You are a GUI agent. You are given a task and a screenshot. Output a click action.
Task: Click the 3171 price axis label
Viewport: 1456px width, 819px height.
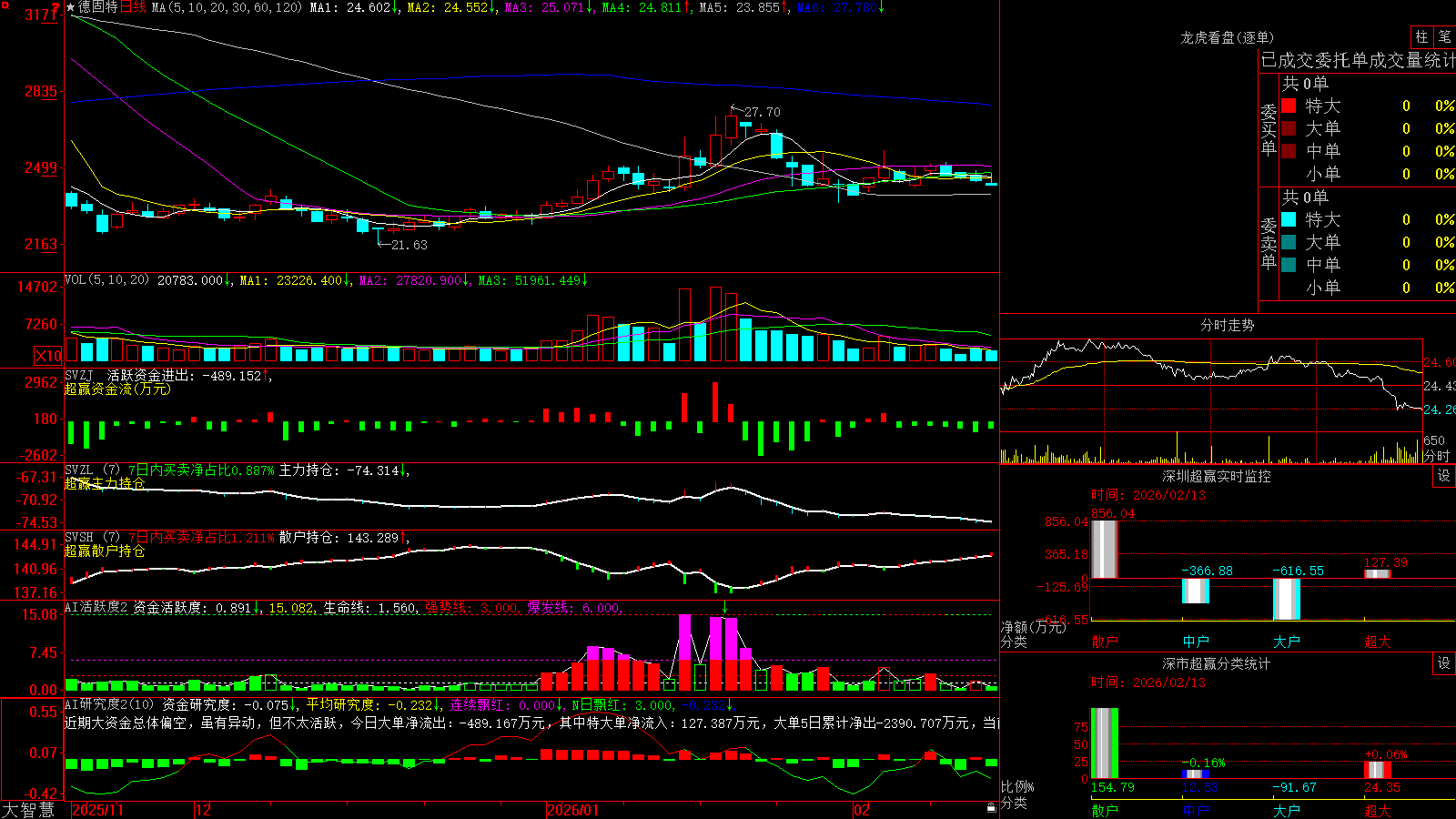pos(42,15)
